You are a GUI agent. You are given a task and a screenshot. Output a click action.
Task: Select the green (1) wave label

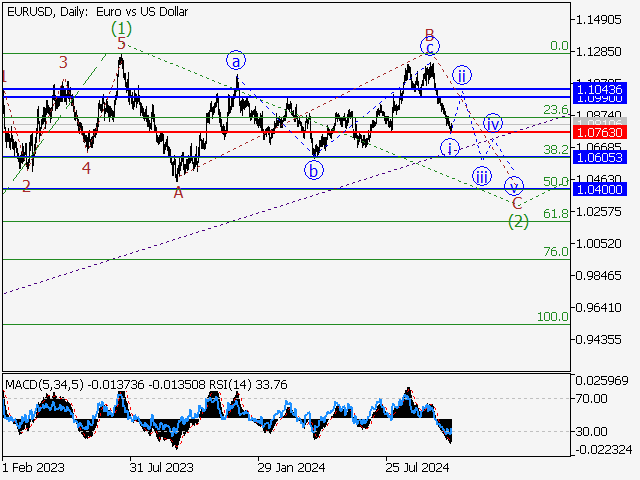121,28
